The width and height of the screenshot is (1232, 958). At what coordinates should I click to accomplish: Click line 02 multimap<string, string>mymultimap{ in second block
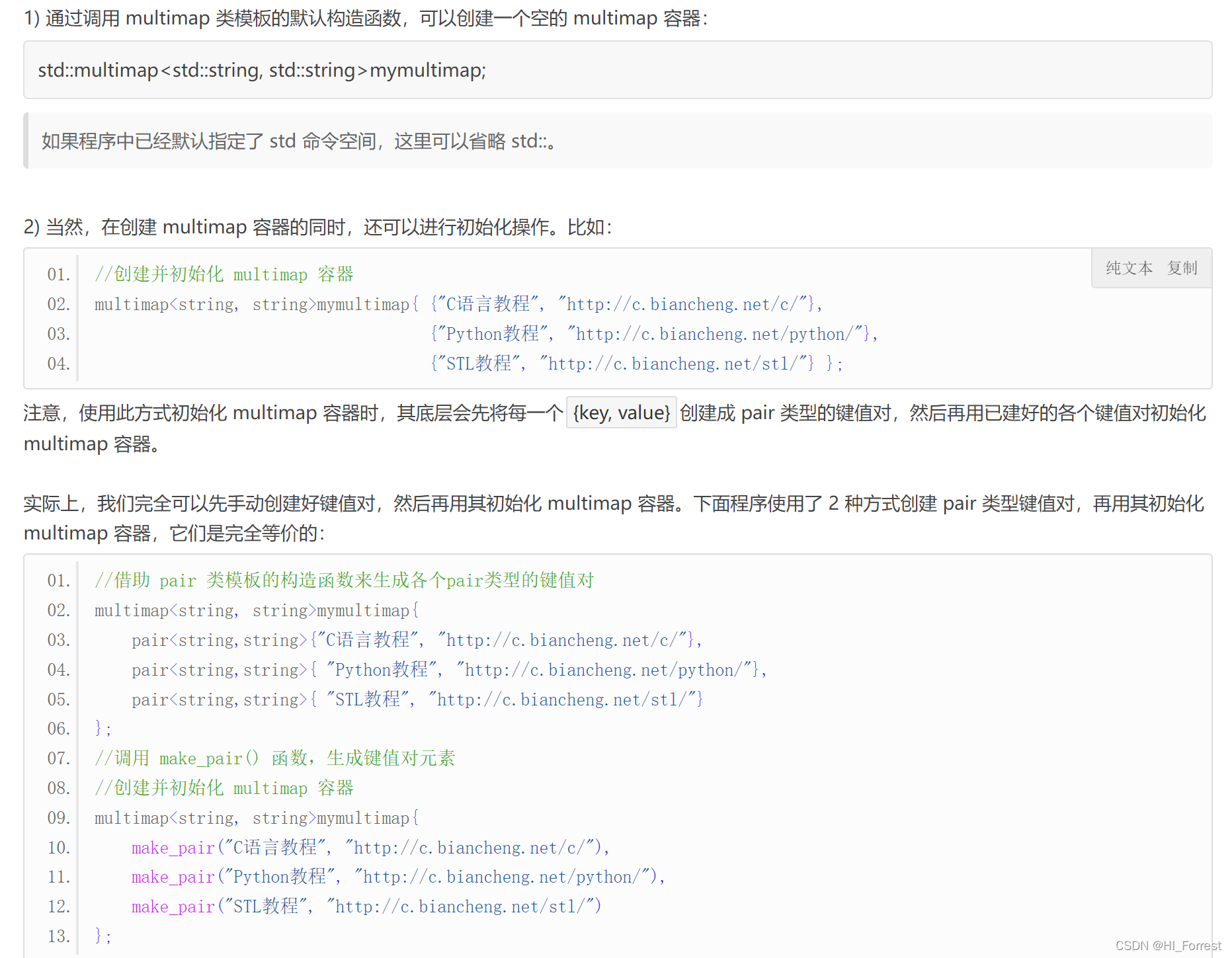(x=257, y=610)
